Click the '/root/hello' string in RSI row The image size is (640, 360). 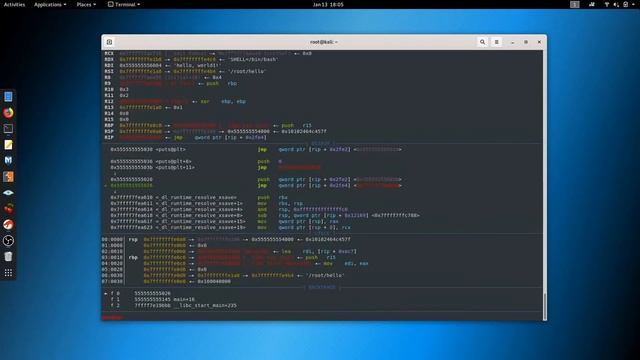click(246, 71)
